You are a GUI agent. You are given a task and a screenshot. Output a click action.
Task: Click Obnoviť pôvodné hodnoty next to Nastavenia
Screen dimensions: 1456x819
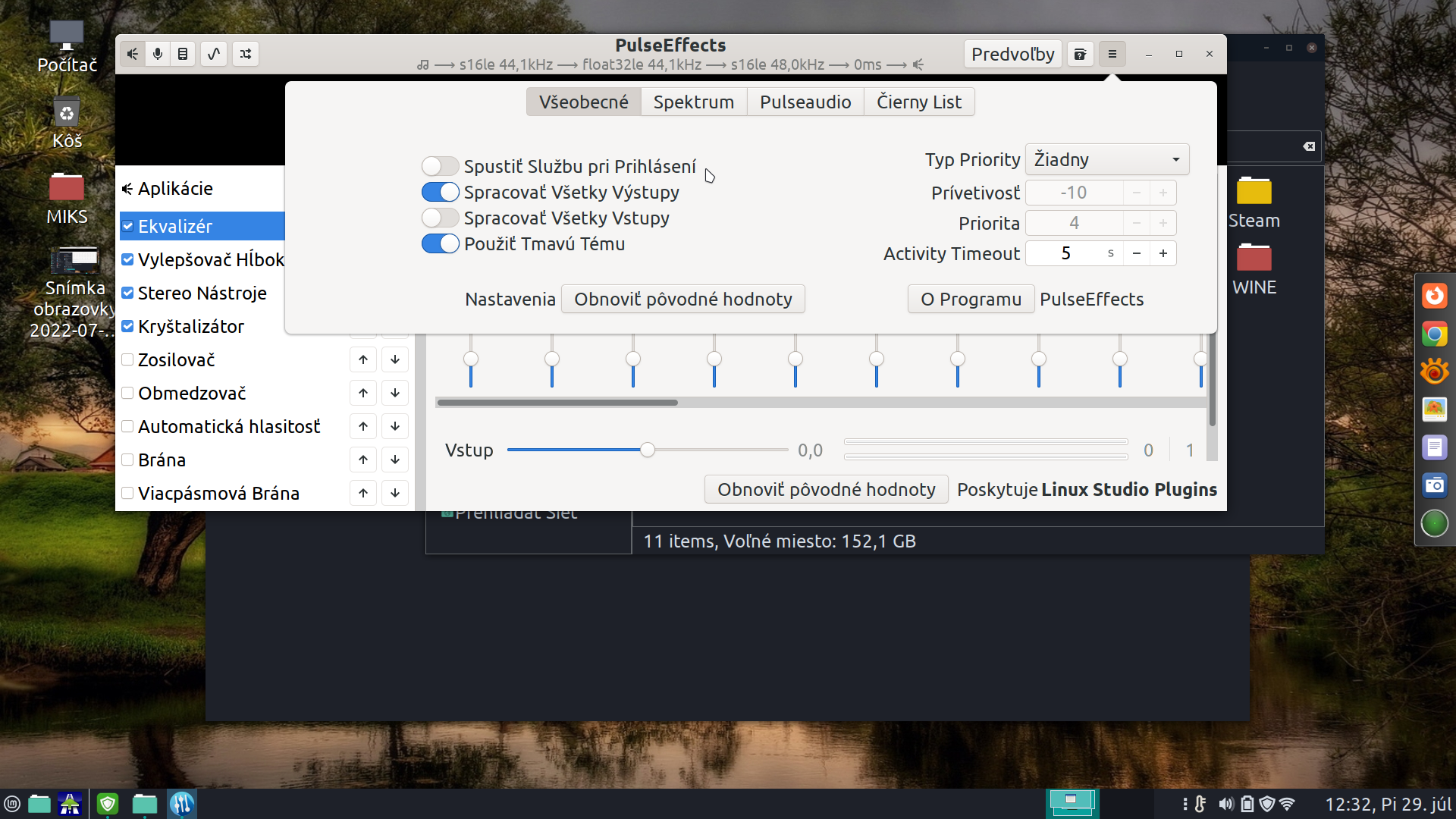click(x=682, y=299)
